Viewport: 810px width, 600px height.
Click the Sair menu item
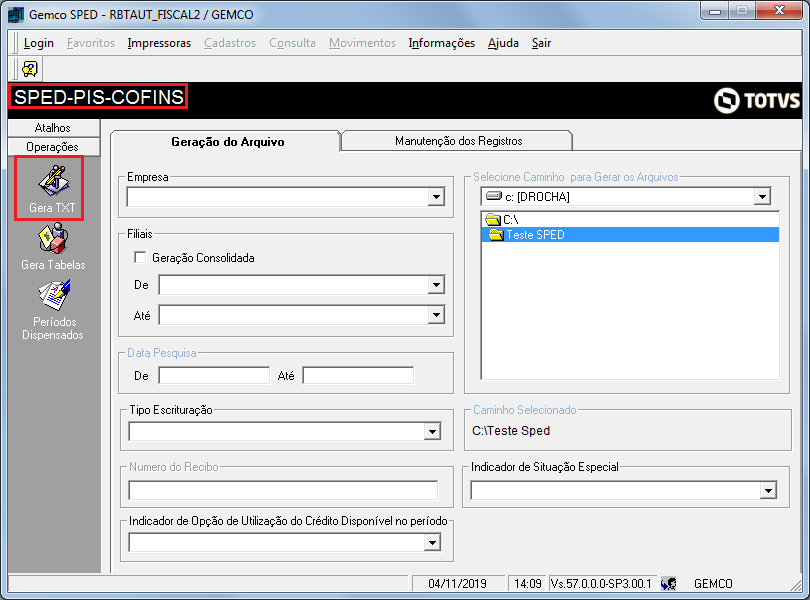pos(541,43)
